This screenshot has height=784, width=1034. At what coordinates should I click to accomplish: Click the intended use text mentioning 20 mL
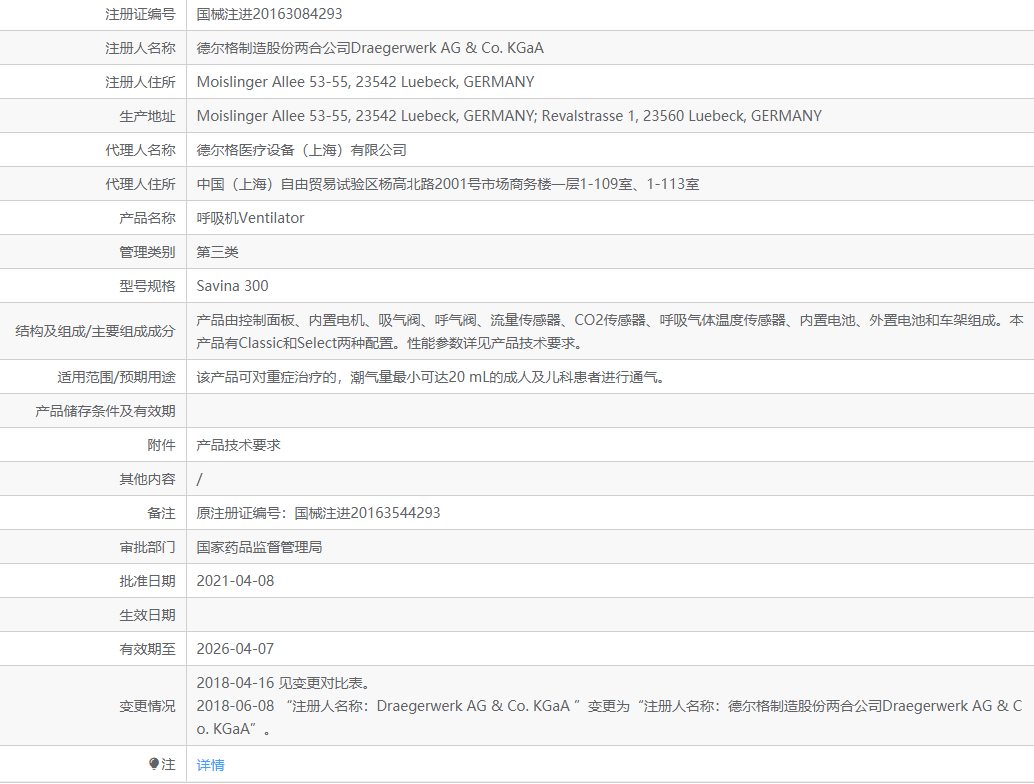[431, 377]
